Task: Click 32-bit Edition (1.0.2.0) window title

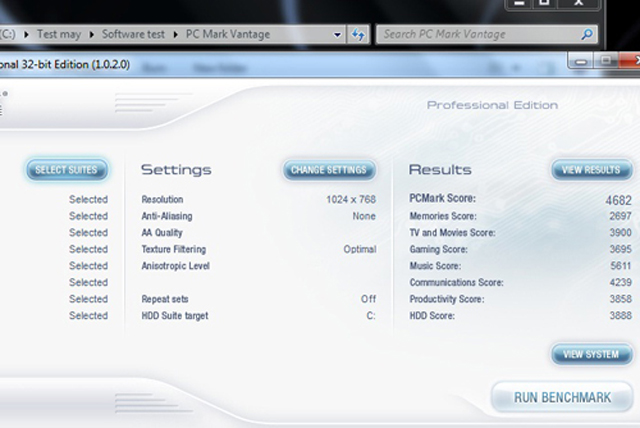Action: [76, 64]
